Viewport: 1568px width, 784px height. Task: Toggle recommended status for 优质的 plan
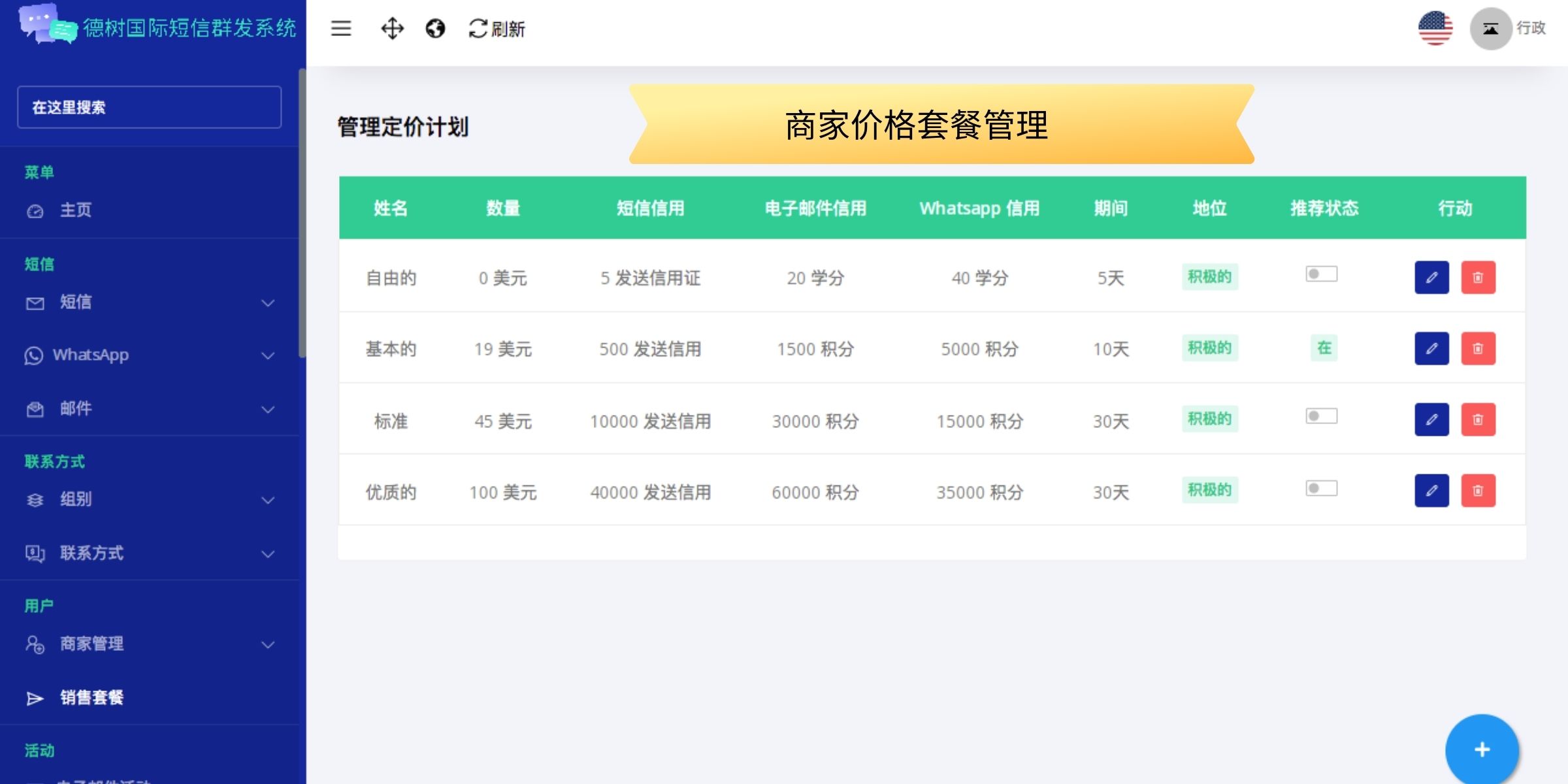click(x=1321, y=488)
